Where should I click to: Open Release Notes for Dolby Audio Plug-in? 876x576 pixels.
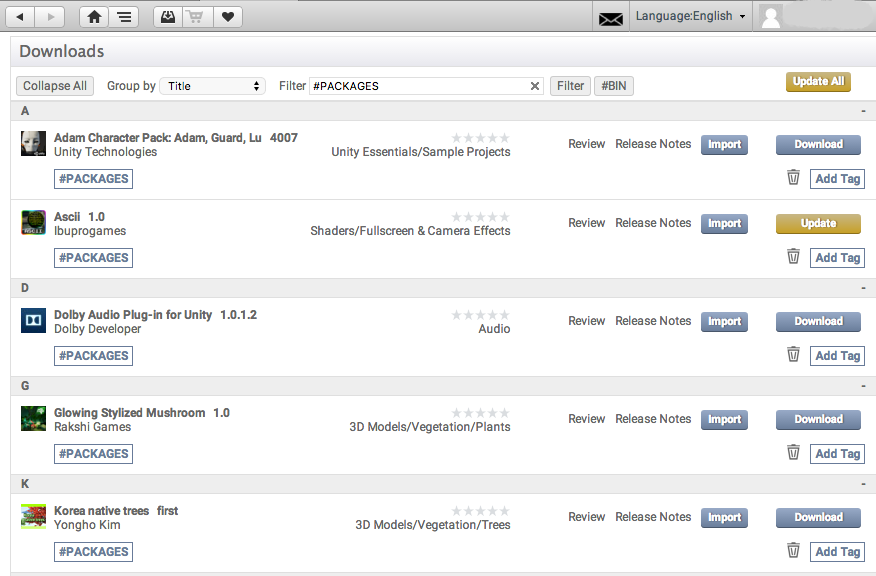[x=653, y=320]
